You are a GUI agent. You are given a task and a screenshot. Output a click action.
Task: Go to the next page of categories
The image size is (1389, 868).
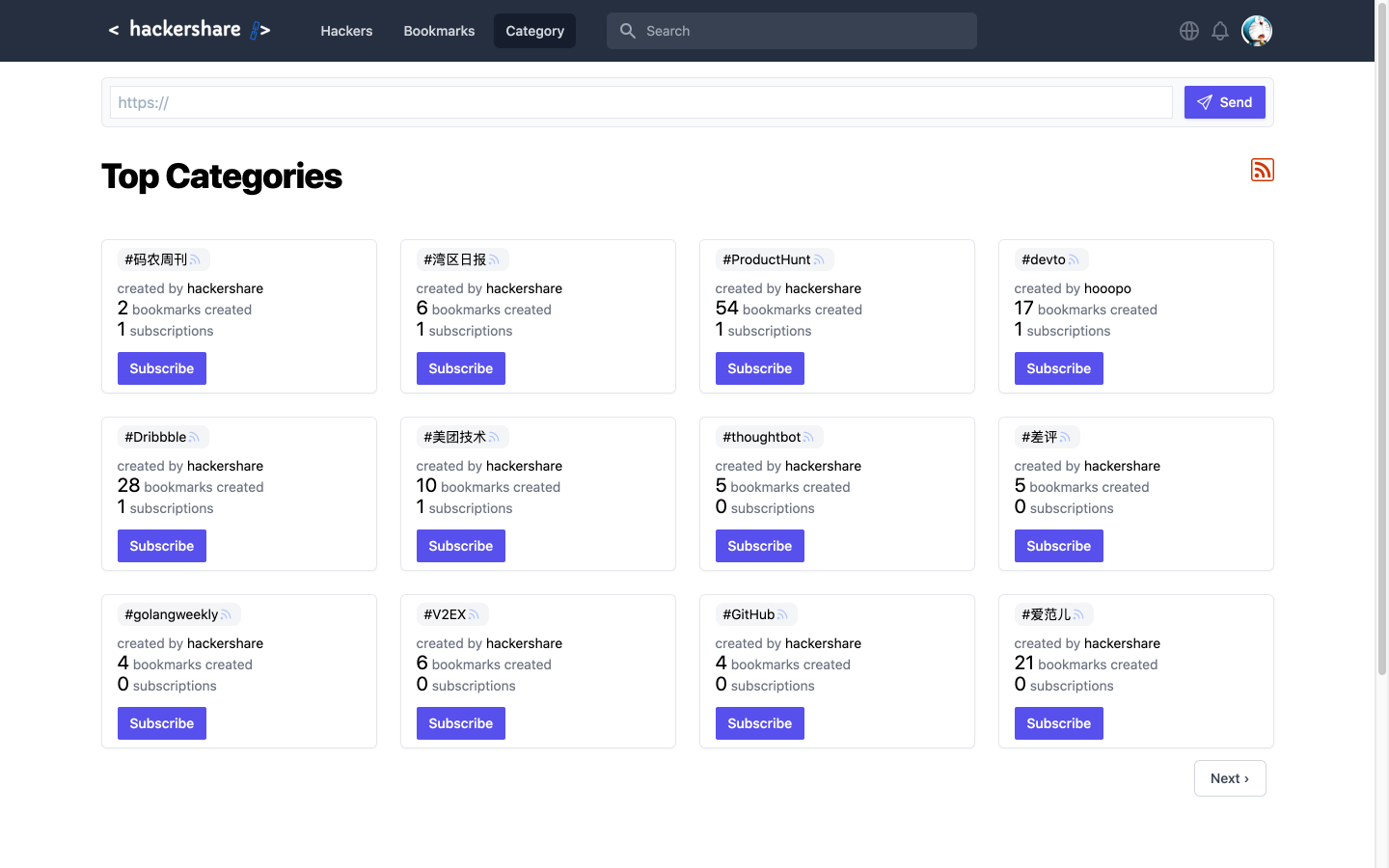click(1230, 778)
